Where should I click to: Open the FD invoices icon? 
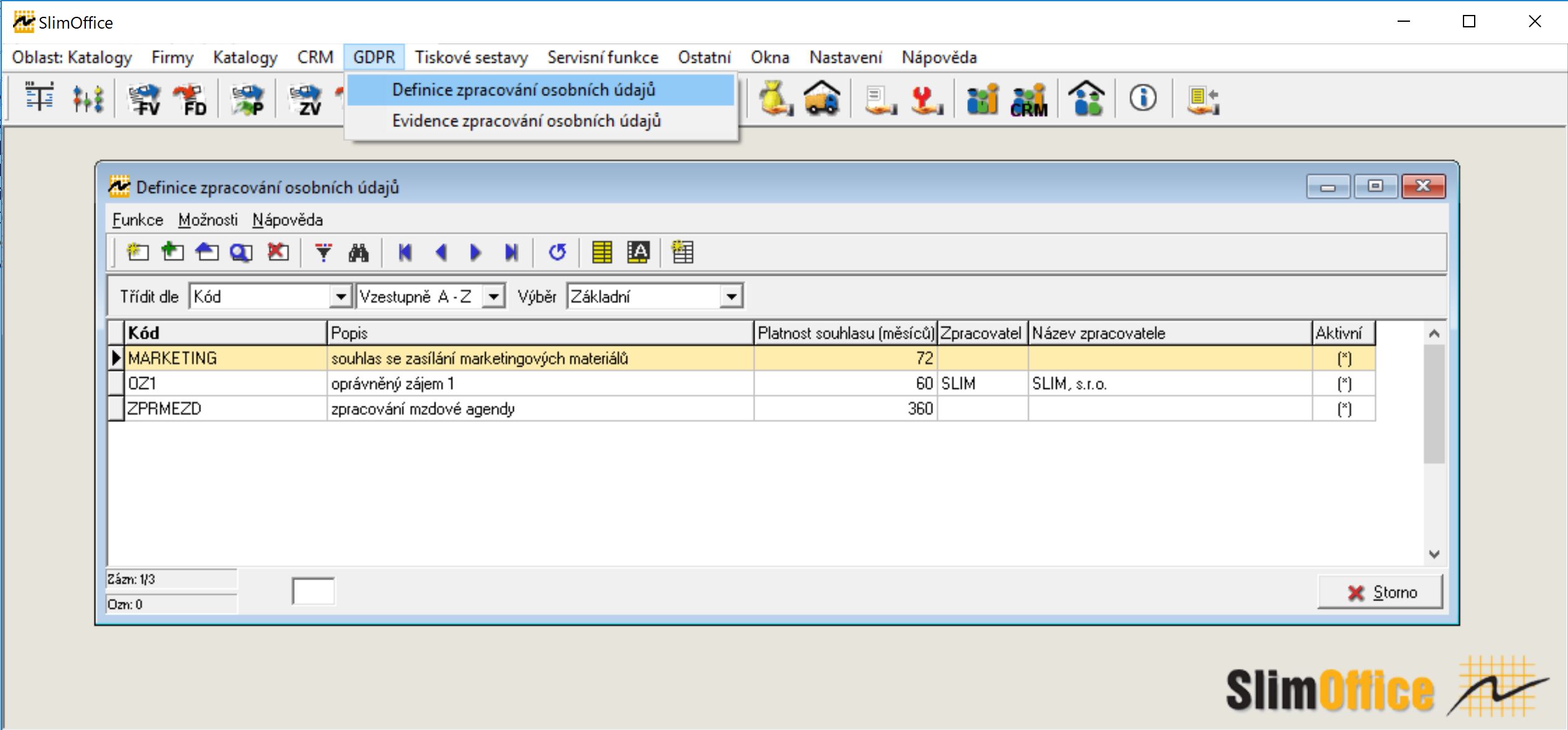(x=190, y=99)
